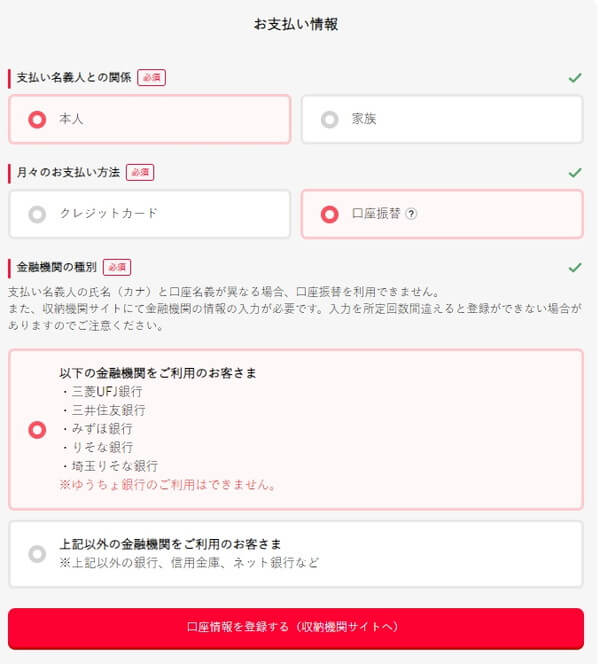Screen dimensions: 600x664
Task: Click green checkmark next to 支払い名義人との関係
Action: (x=575, y=77)
